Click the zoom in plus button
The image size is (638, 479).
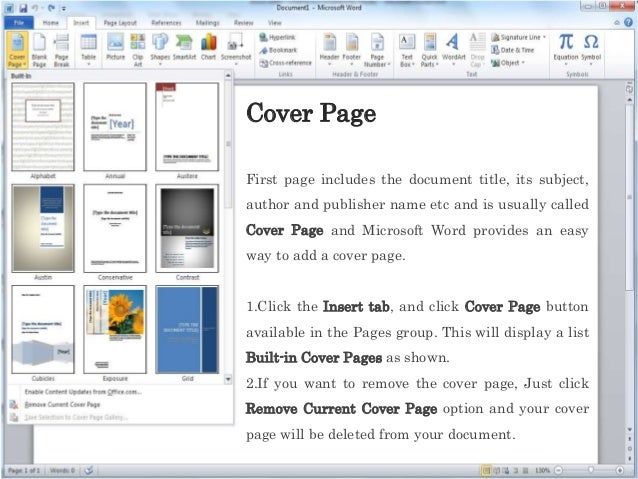[x=619, y=470]
